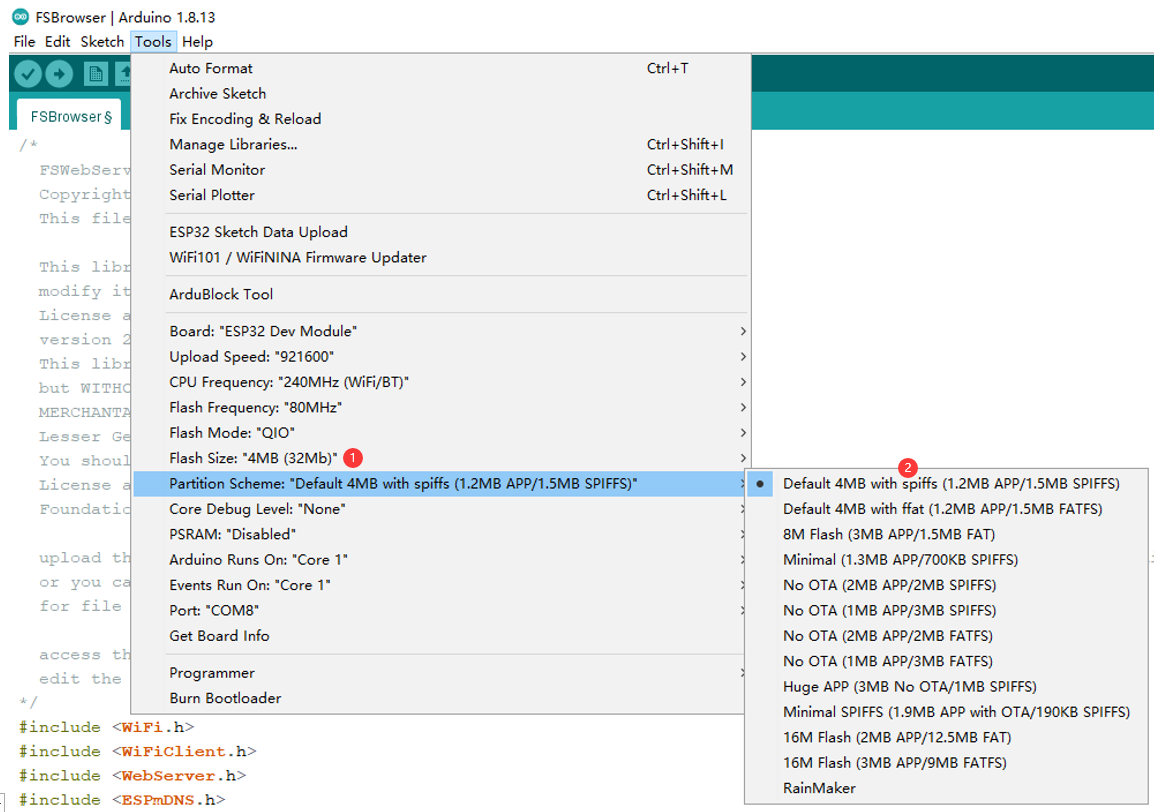The image size is (1154, 812).
Task: Choose Archive Sketch
Action: click(440, 93)
